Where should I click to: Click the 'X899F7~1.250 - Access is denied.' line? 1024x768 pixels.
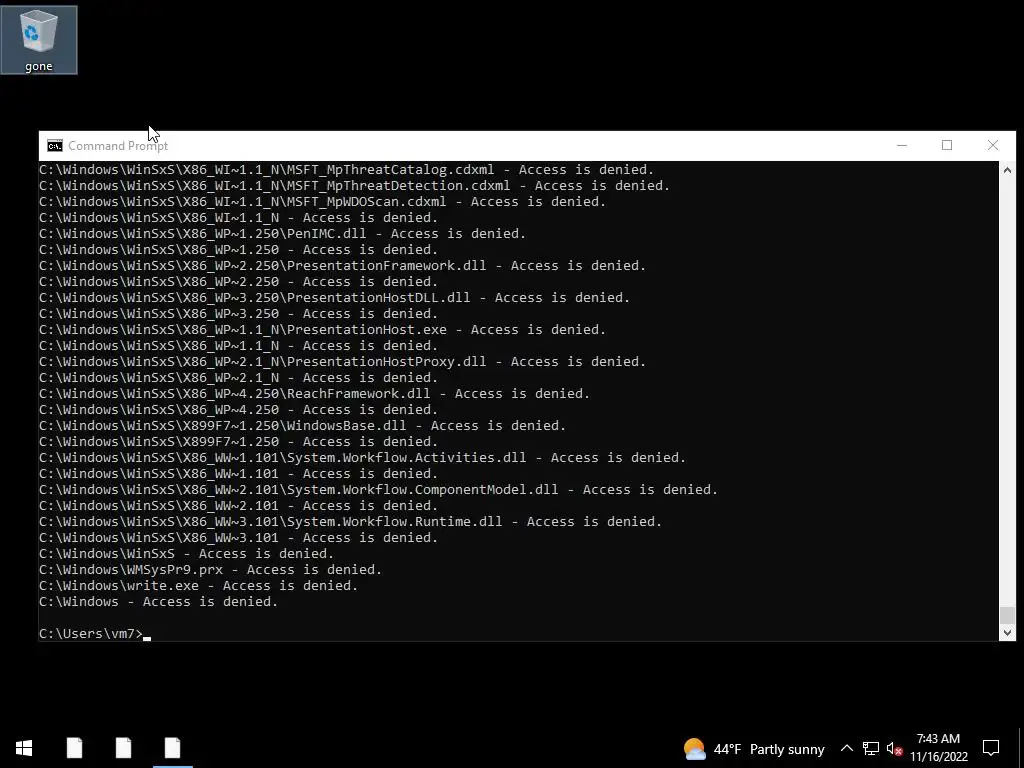click(x=238, y=441)
